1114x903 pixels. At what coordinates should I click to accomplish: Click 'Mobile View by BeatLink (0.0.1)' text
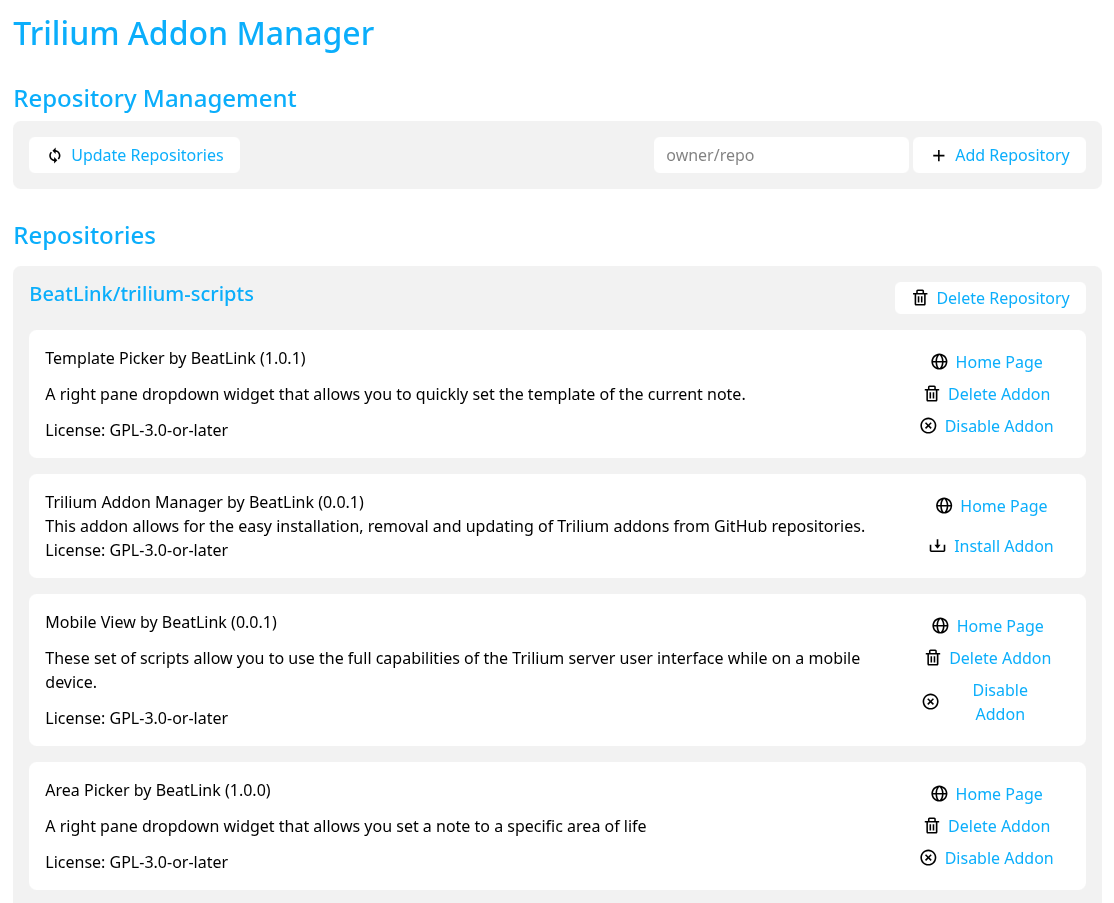tap(161, 622)
